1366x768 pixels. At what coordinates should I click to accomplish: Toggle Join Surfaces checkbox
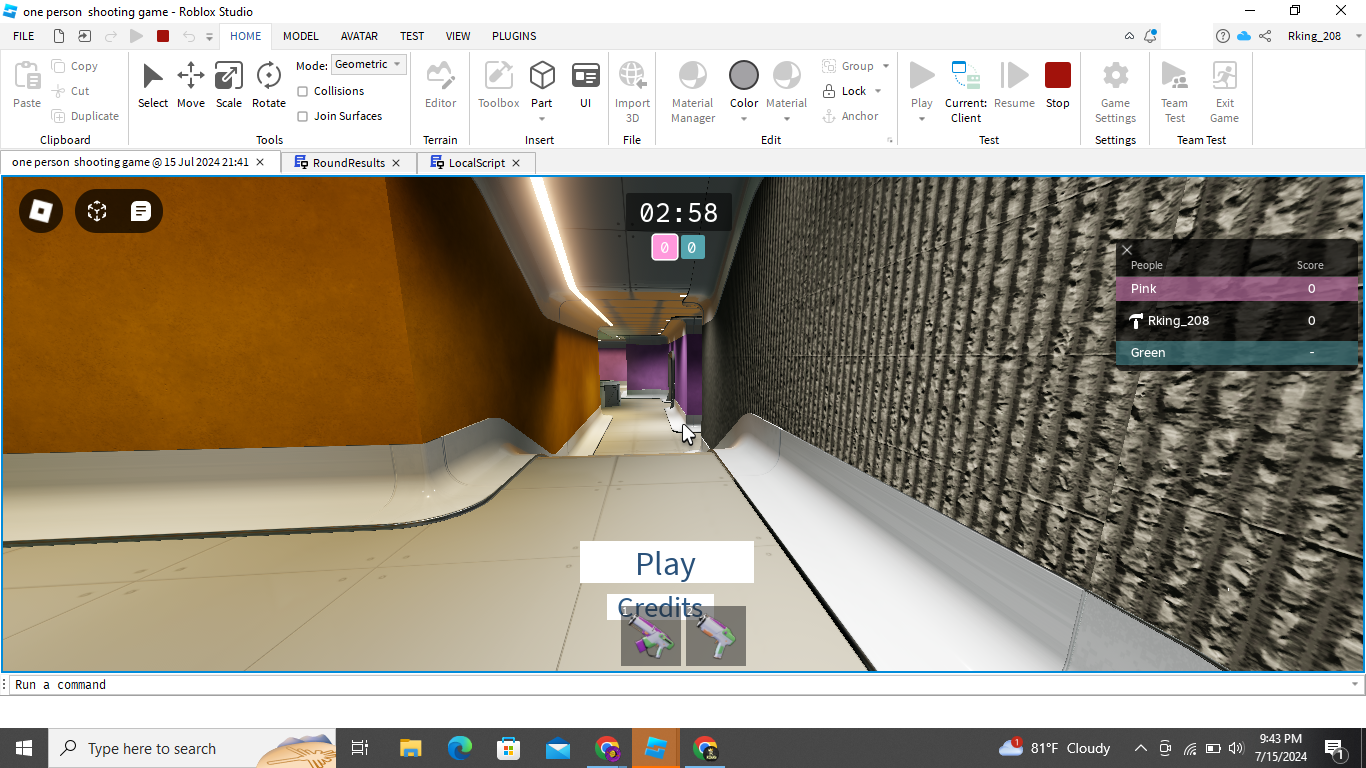coord(303,116)
